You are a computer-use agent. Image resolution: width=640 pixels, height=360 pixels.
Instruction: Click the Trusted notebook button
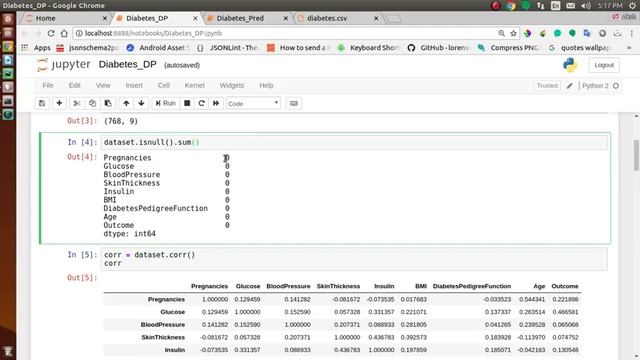click(547, 86)
